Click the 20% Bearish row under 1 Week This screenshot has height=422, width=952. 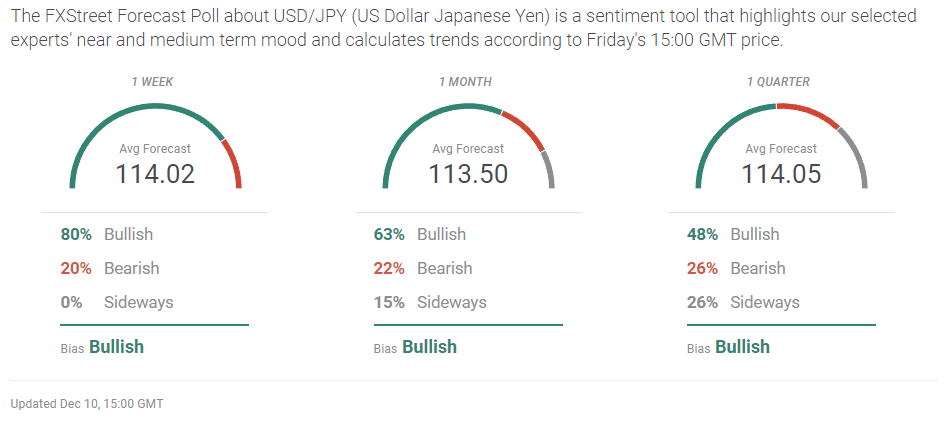click(109, 268)
